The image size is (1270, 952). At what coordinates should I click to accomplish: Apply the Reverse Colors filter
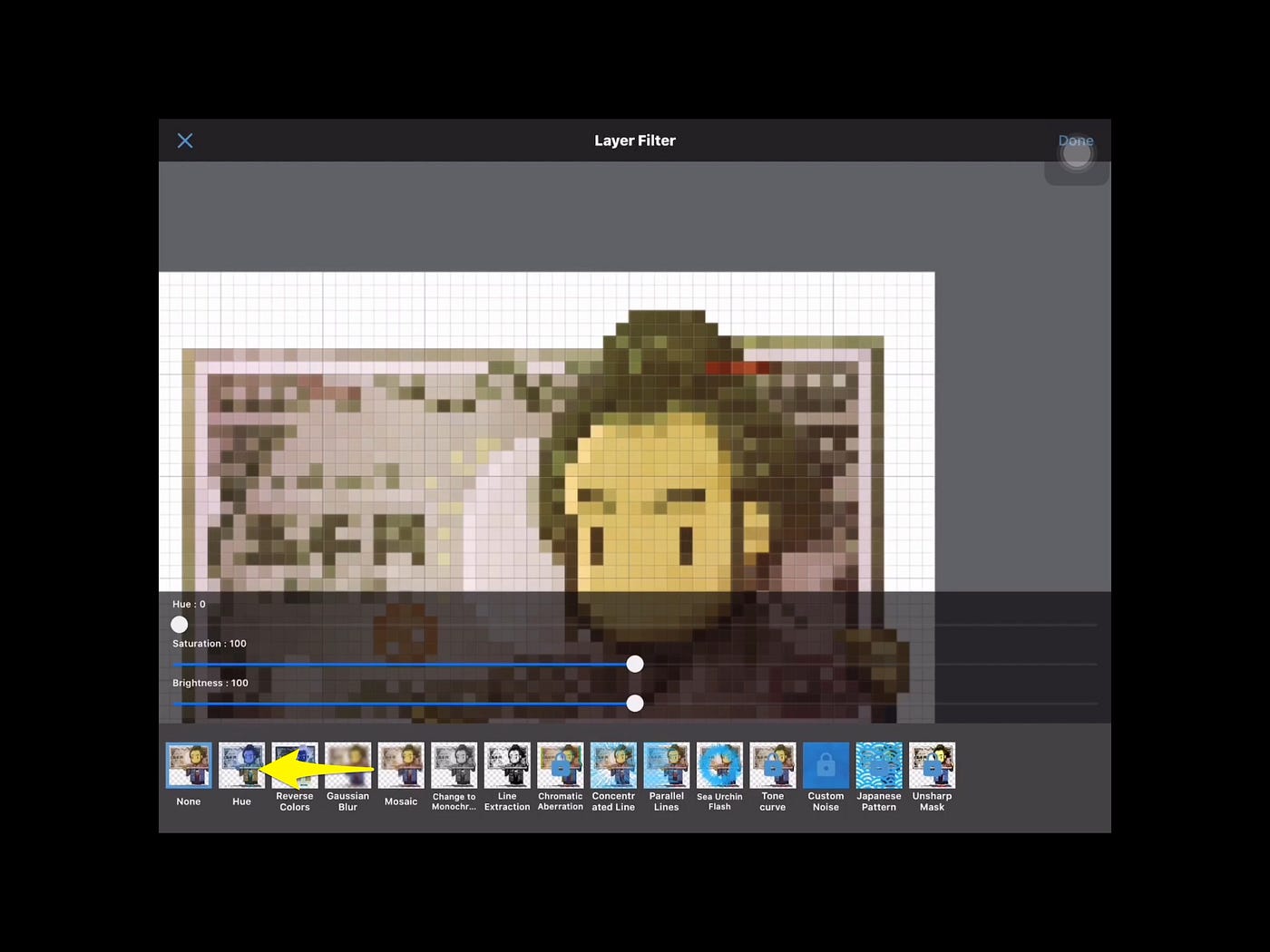295,765
